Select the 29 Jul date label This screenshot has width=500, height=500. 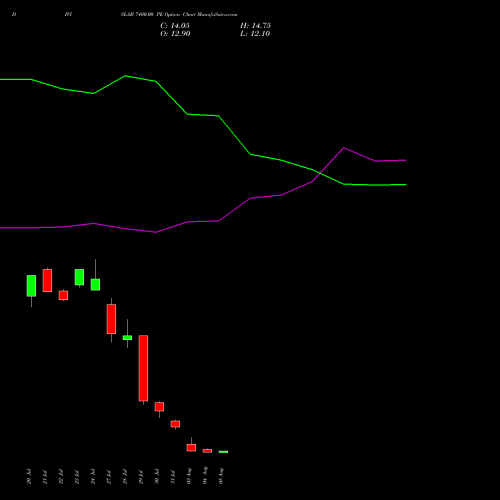point(141,476)
